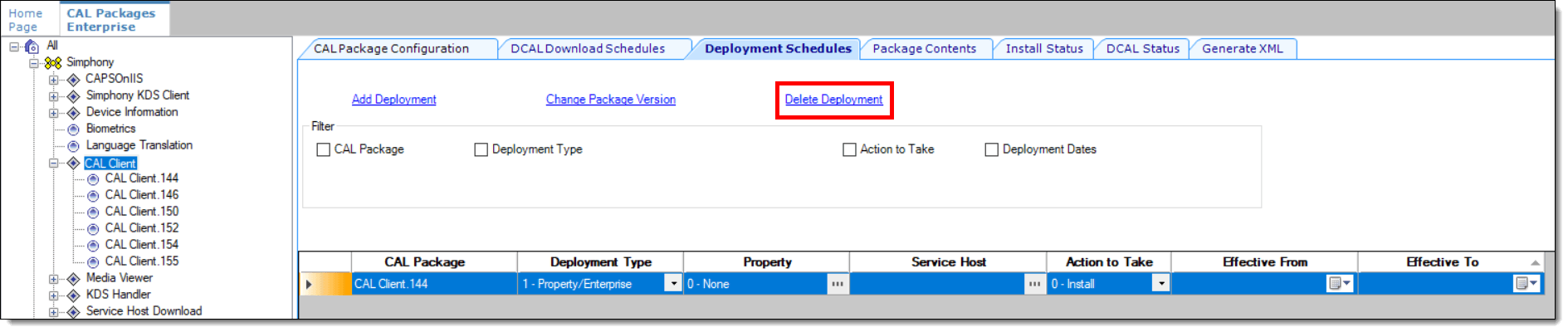Viewport: 1568px width, 332px height.
Task: Click the Delete Deployment link
Action: tap(833, 100)
